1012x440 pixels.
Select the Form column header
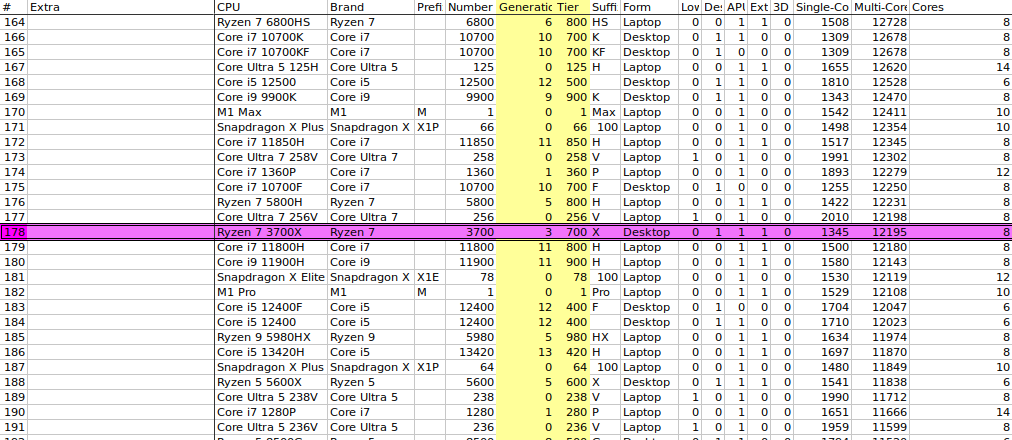649,7
